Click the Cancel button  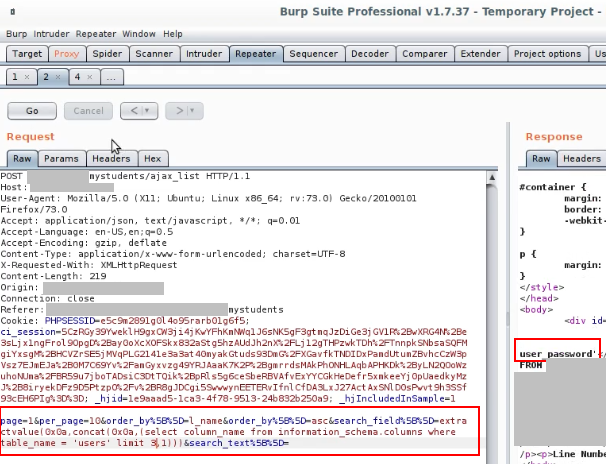tap(89, 111)
